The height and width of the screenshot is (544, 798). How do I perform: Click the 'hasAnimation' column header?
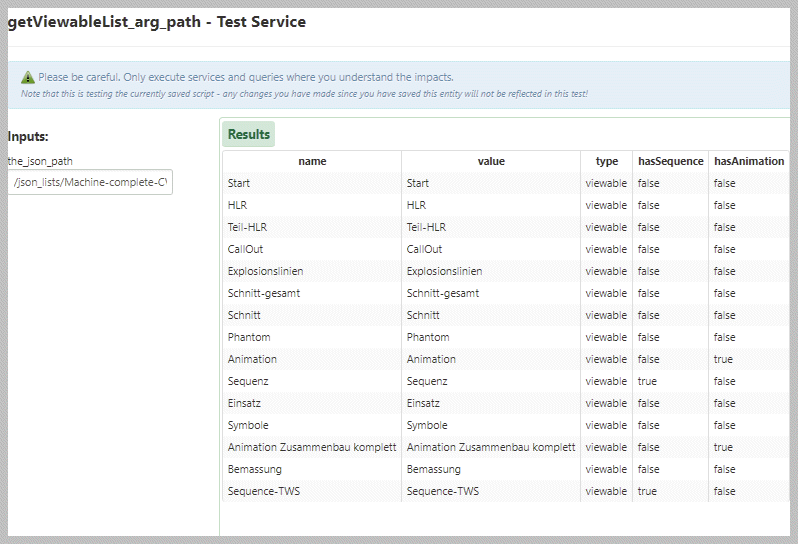pyautogui.click(x=749, y=161)
